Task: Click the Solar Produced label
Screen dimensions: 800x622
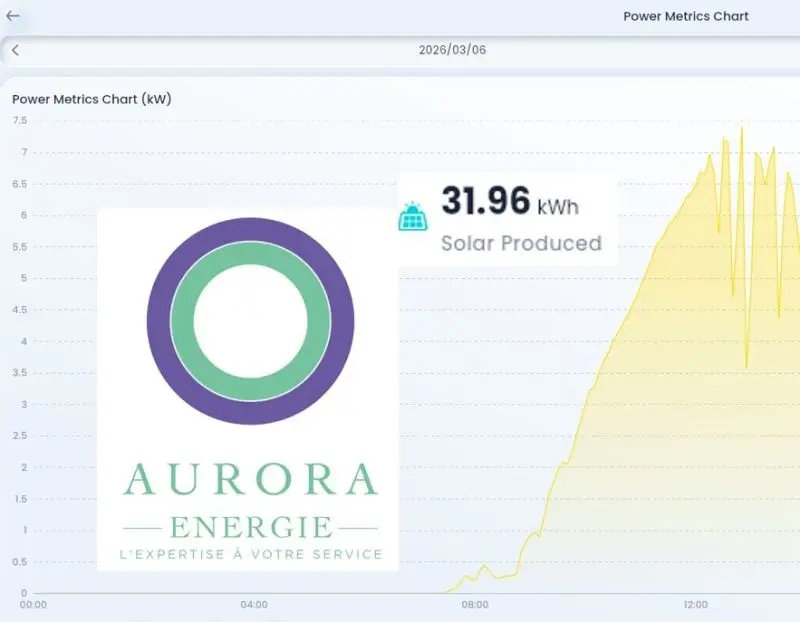Action: click(x=521, y=243)
